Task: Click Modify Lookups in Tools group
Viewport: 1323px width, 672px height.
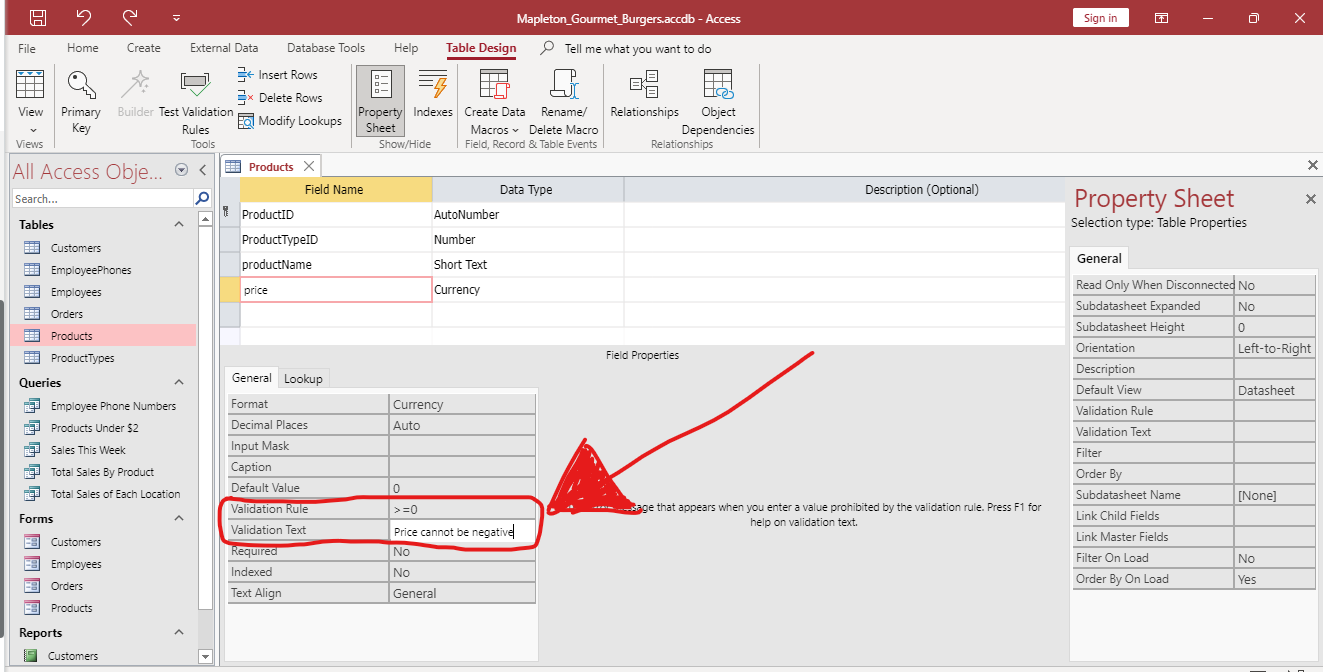Action: (290, 121)
